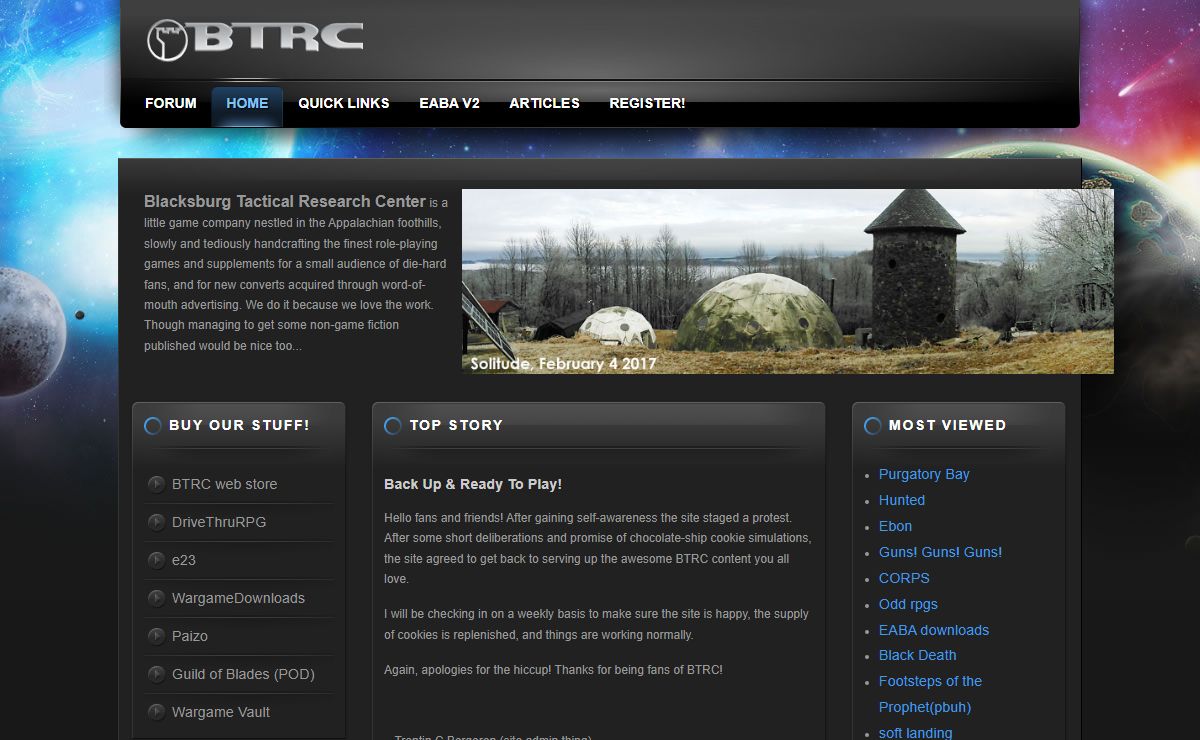The image size is (1200, 740).
Task: Click the Solitude banner photo
Action: 787,281
